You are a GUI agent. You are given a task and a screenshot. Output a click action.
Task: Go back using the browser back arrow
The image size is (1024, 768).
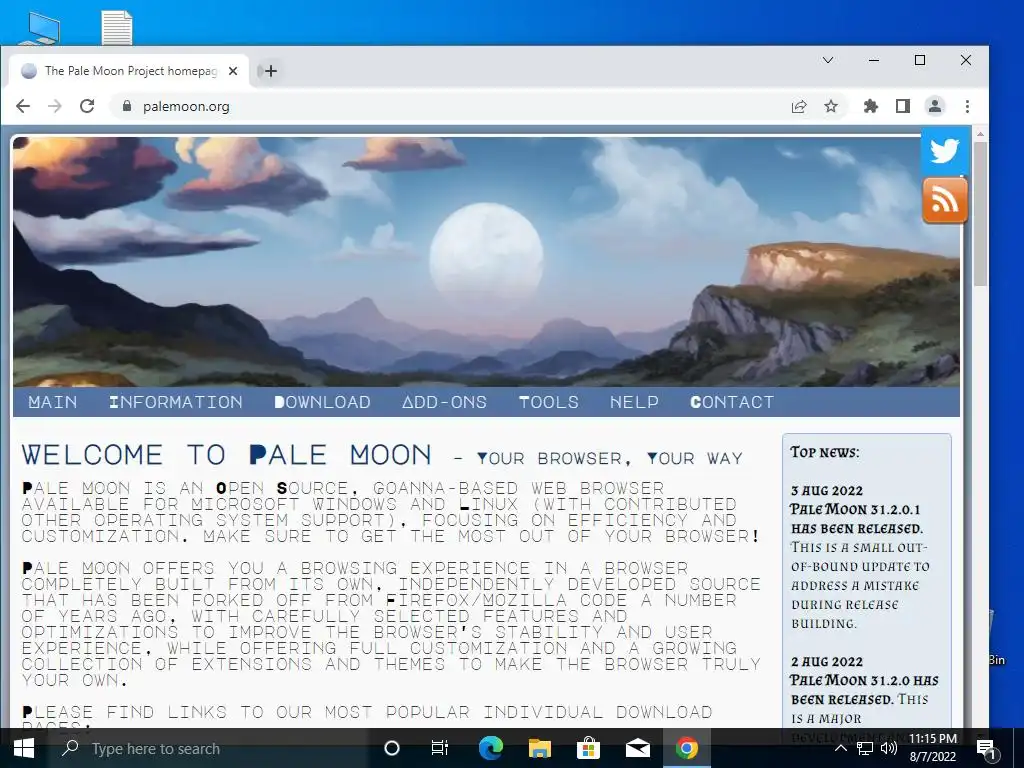23,106
